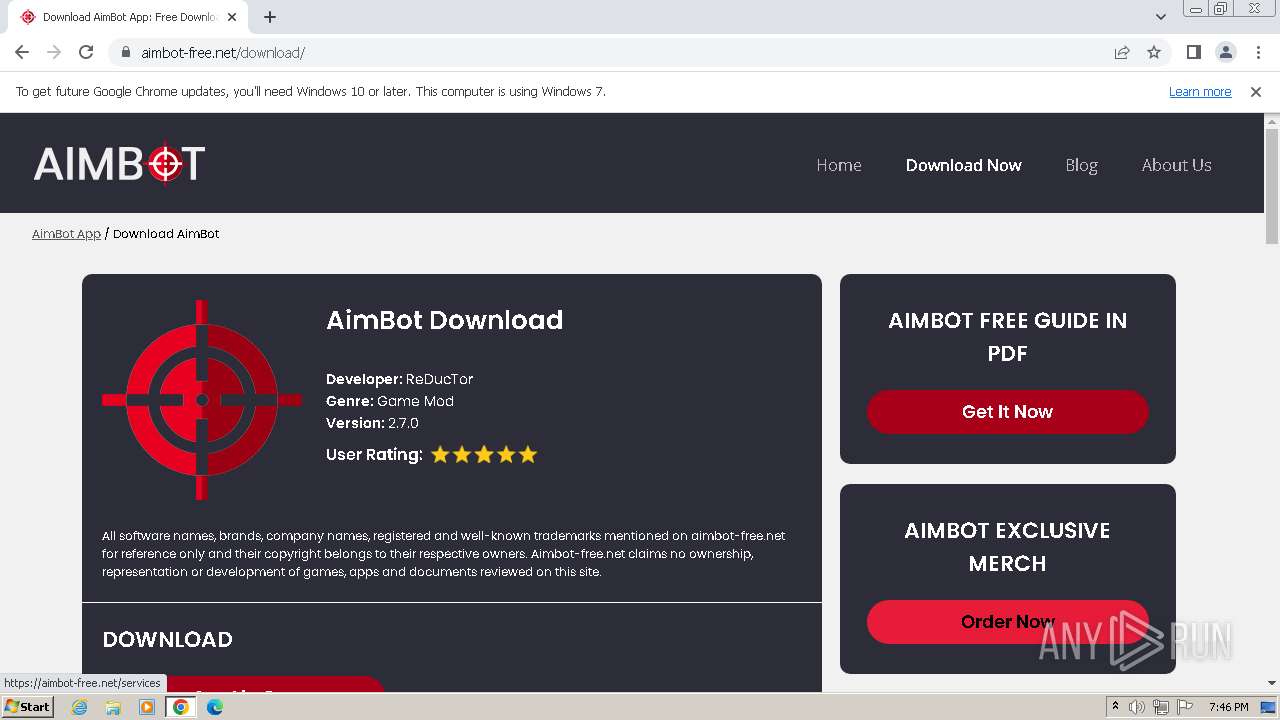Go to the Home menu item

point(839,165)
